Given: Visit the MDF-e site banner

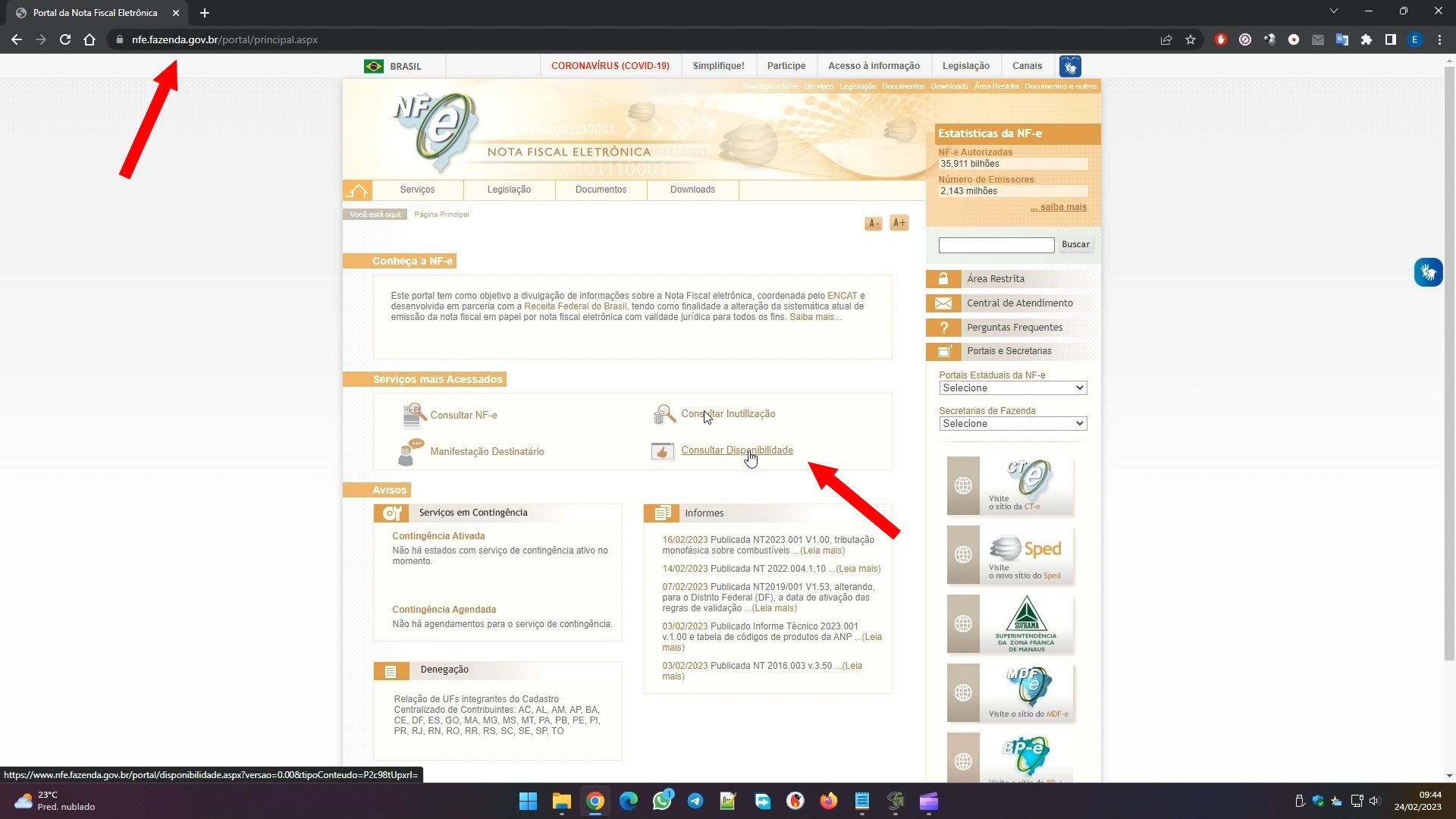Looking at the screenshot, I should click(1011, 693).
